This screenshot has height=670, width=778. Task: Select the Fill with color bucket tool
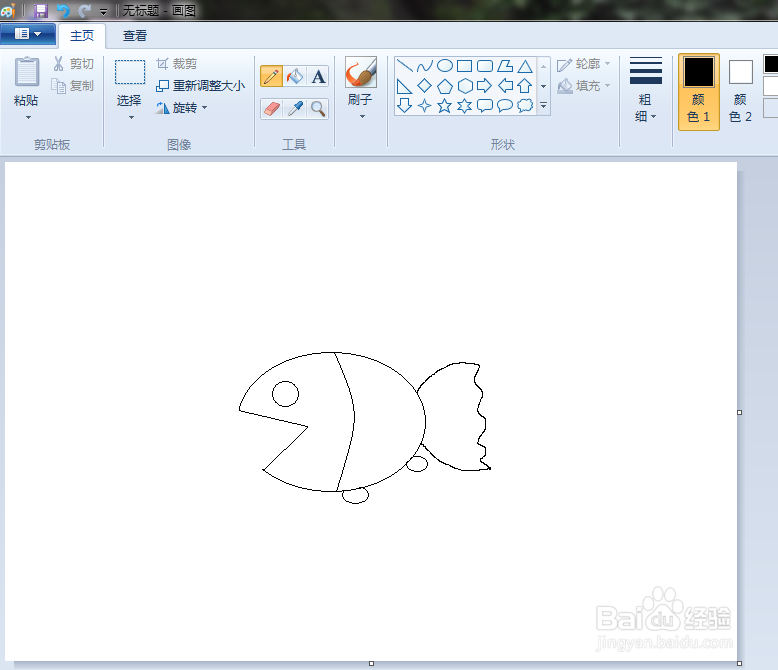[295, 76]
